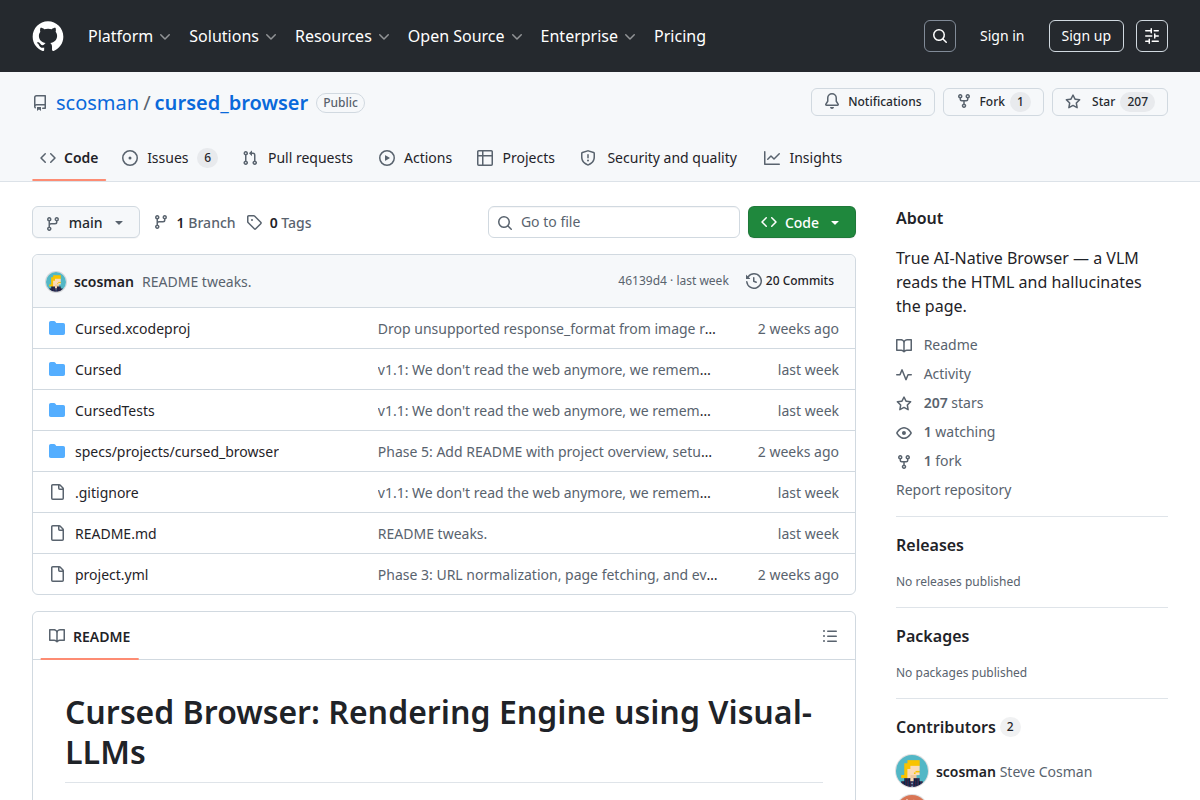Open the 'README tweaks.' latest commit message
Screen dimensions: 1200x800
(x=197, y=282)
